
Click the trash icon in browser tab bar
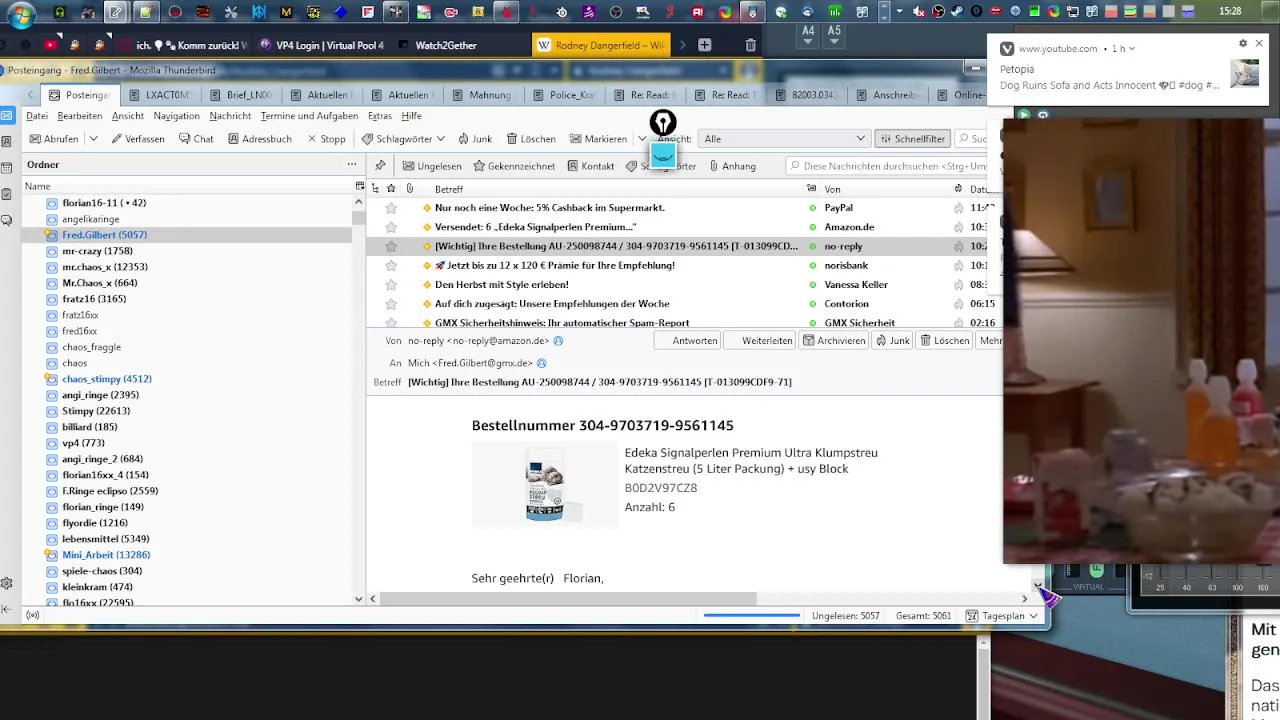coord(751,45)
